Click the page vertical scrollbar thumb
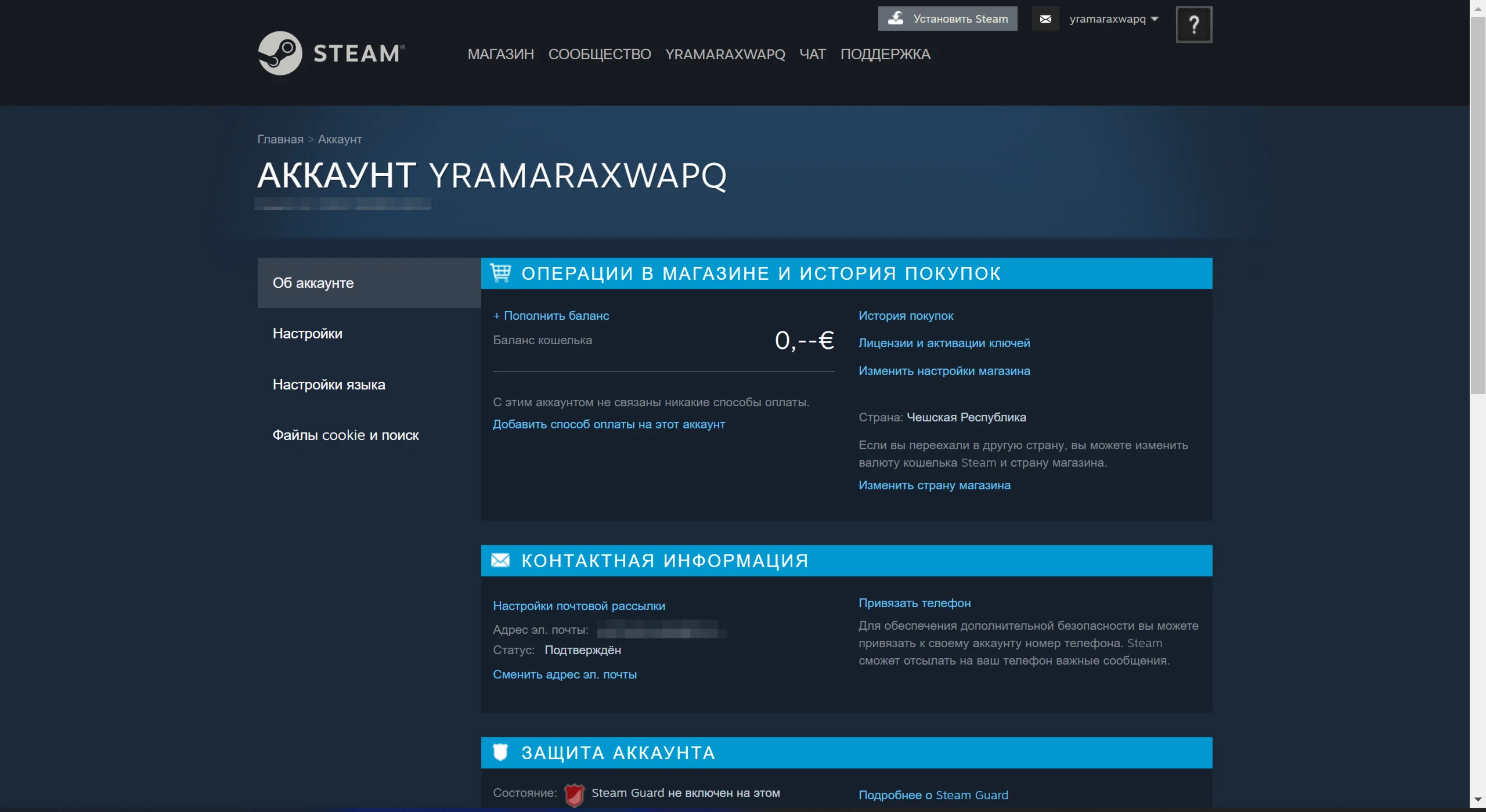The height and width of the screenshot is (812, 1486). (x=1478, y=206)
